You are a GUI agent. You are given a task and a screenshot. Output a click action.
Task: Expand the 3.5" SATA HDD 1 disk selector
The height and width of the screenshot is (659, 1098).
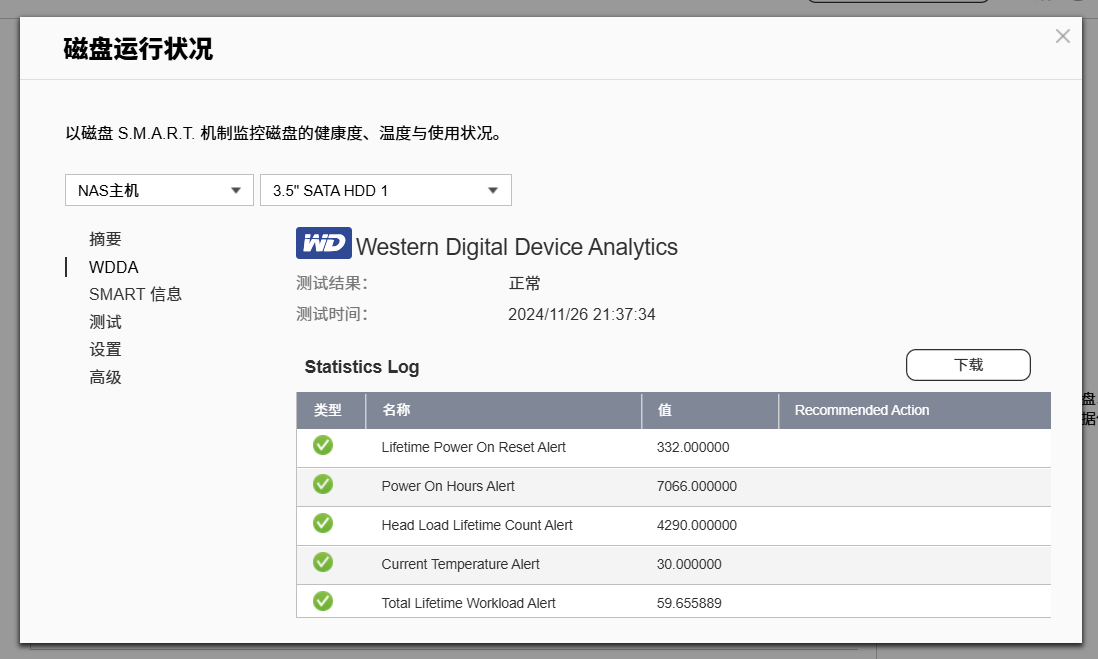385,190
